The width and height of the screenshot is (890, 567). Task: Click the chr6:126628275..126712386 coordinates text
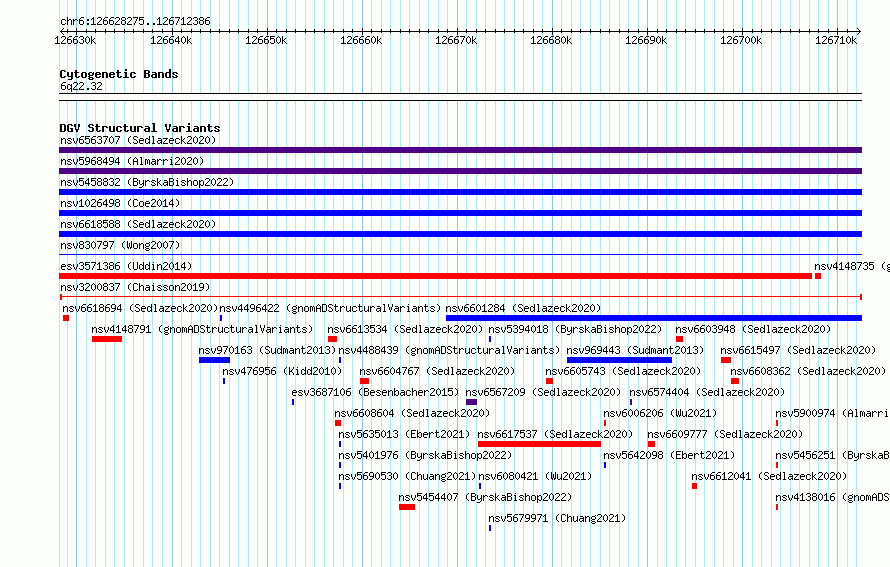pyautogui.click(x=135, y=22)
